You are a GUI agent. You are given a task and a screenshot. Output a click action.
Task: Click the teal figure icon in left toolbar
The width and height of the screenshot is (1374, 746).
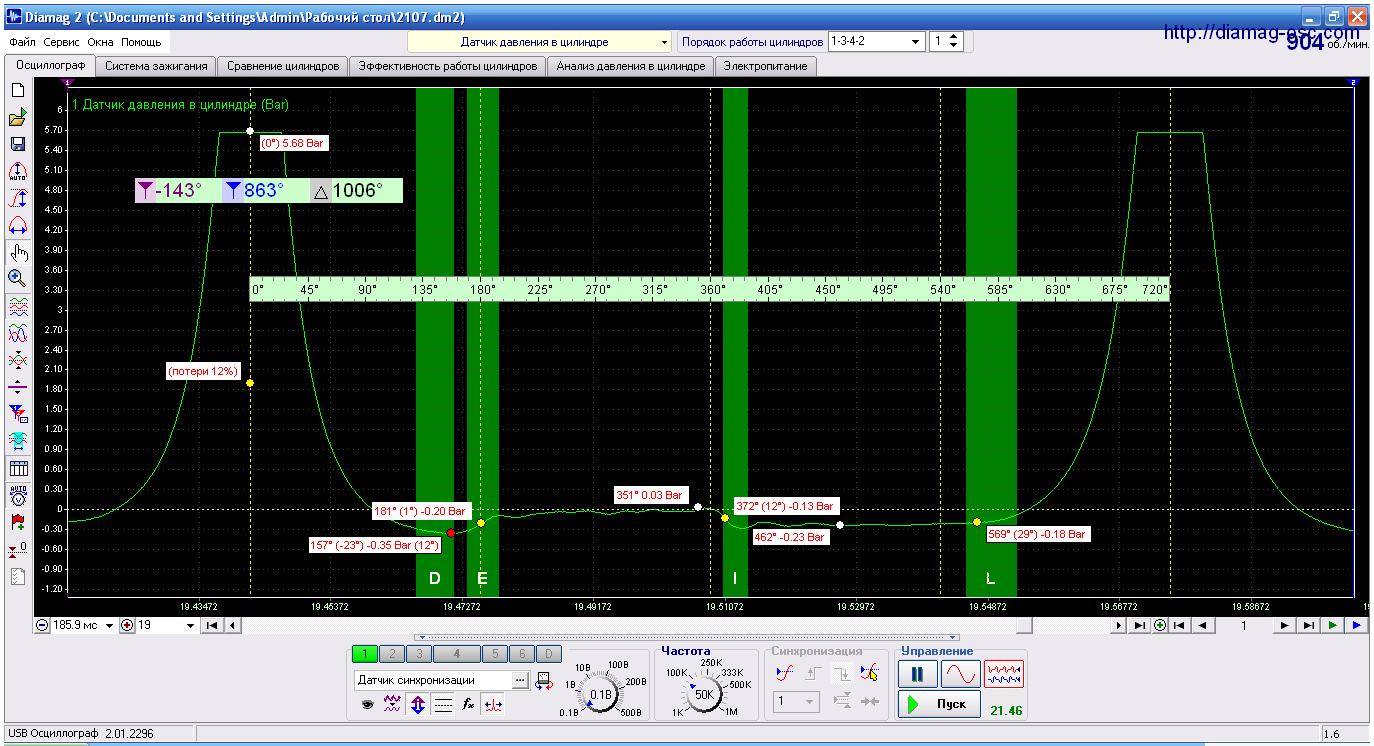point(17,440)
